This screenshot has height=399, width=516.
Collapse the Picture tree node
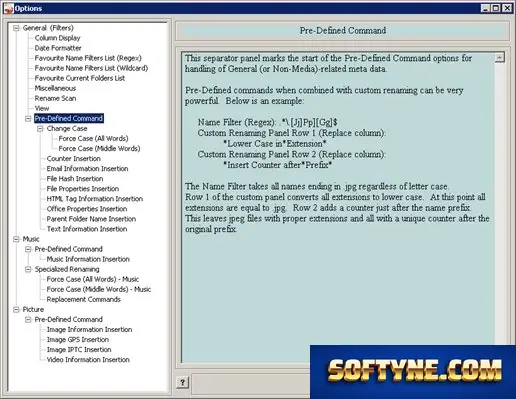pos(16,309)
